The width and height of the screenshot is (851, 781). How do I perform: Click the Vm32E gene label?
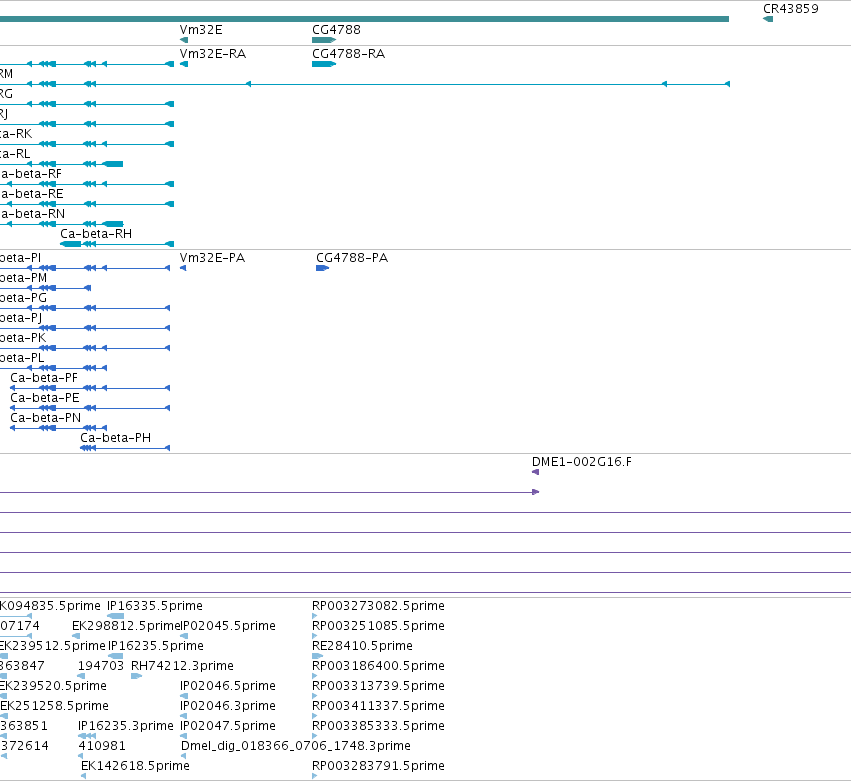click(201, 30)
